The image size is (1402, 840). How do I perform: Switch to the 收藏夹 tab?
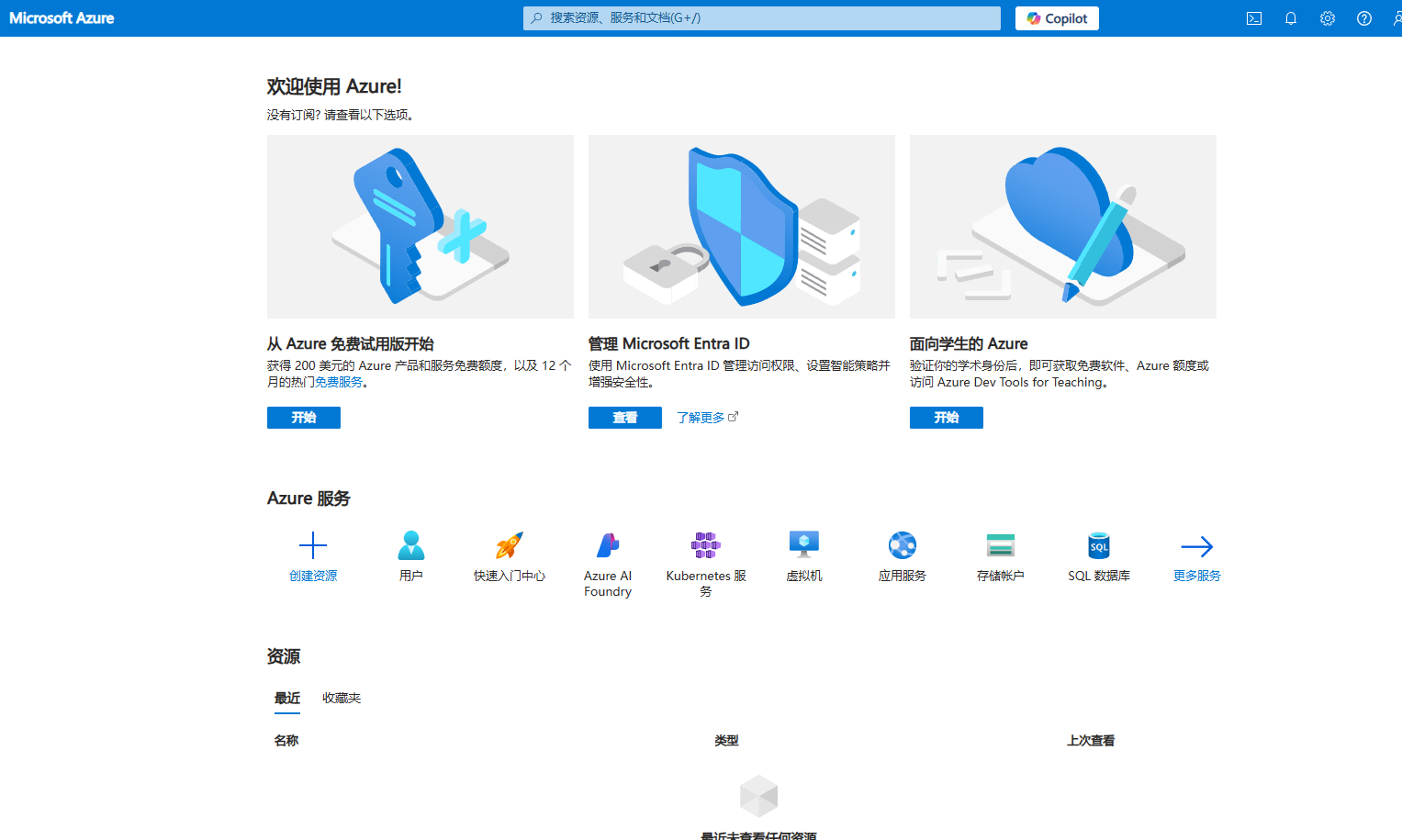(x=341, y=698)
